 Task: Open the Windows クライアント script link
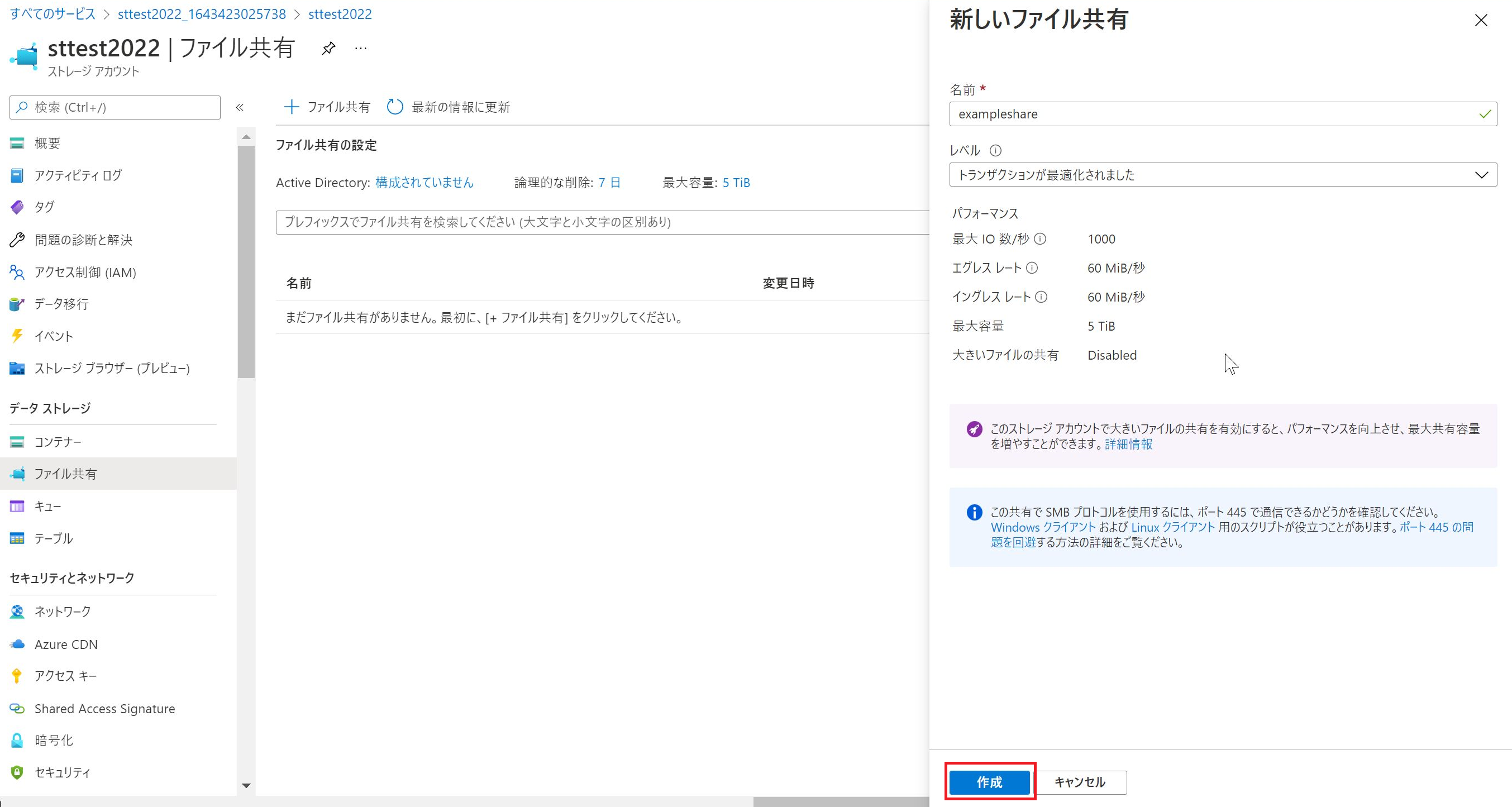click(x=1043, y=527)
